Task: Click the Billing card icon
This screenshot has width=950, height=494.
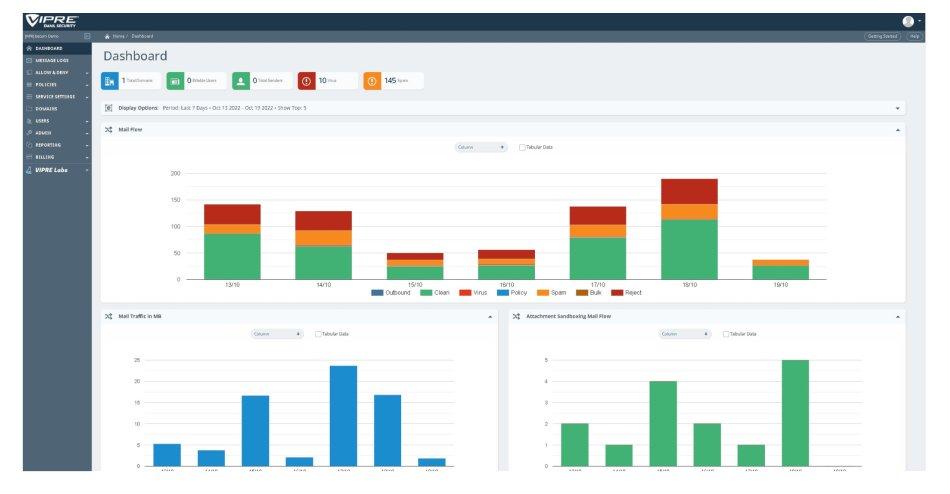Action: point(28,157)
